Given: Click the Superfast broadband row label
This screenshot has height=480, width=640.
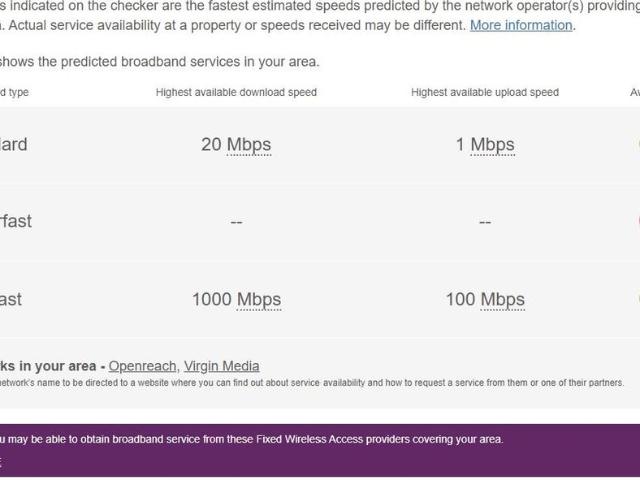Looking at the screenshot, I should tap(16, 221).
